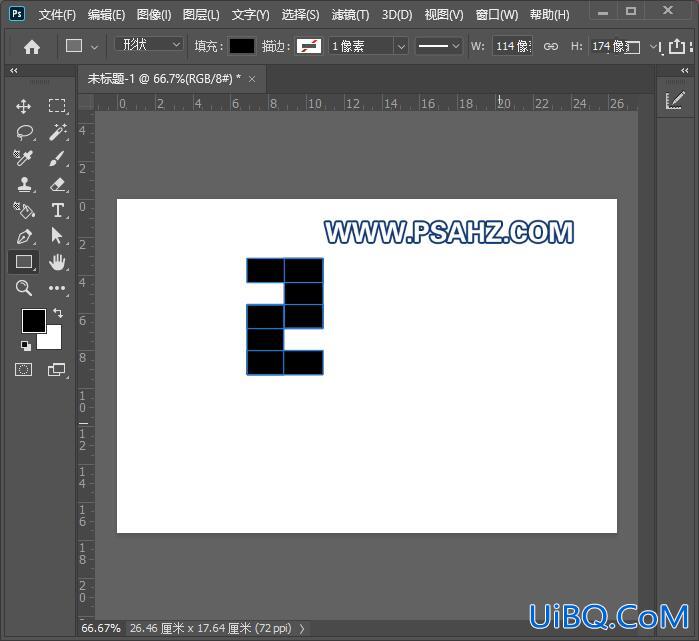The height and width of the screenshot is (641, 699).
Task: Click the W width input field
Action: [512, 46]
